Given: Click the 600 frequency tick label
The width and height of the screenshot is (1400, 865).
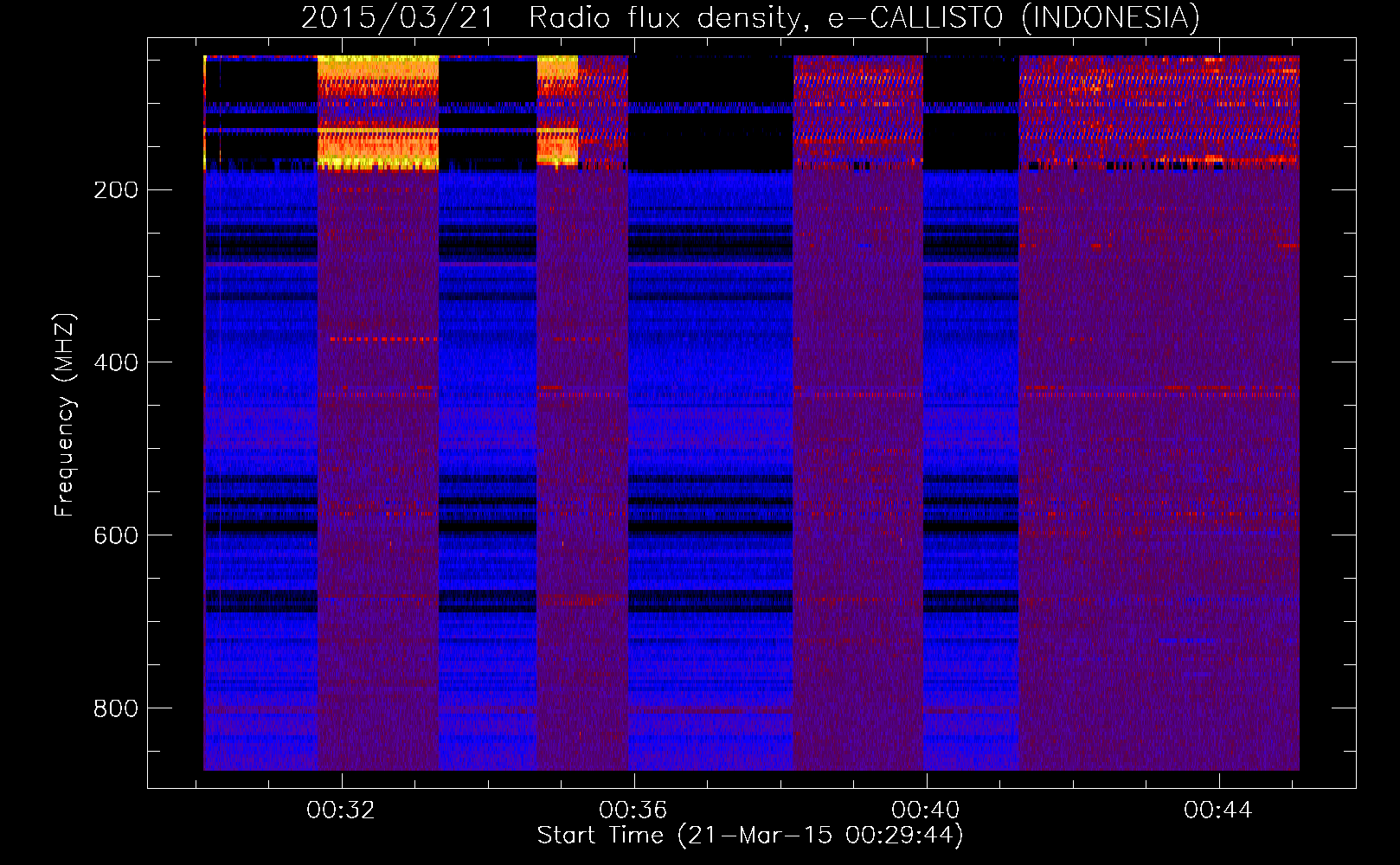Looking at the screenshot, I should (x=116, y=535).
